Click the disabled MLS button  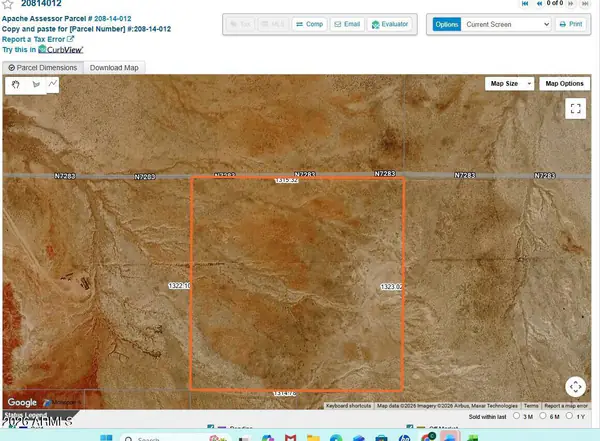tap(272, 24)
